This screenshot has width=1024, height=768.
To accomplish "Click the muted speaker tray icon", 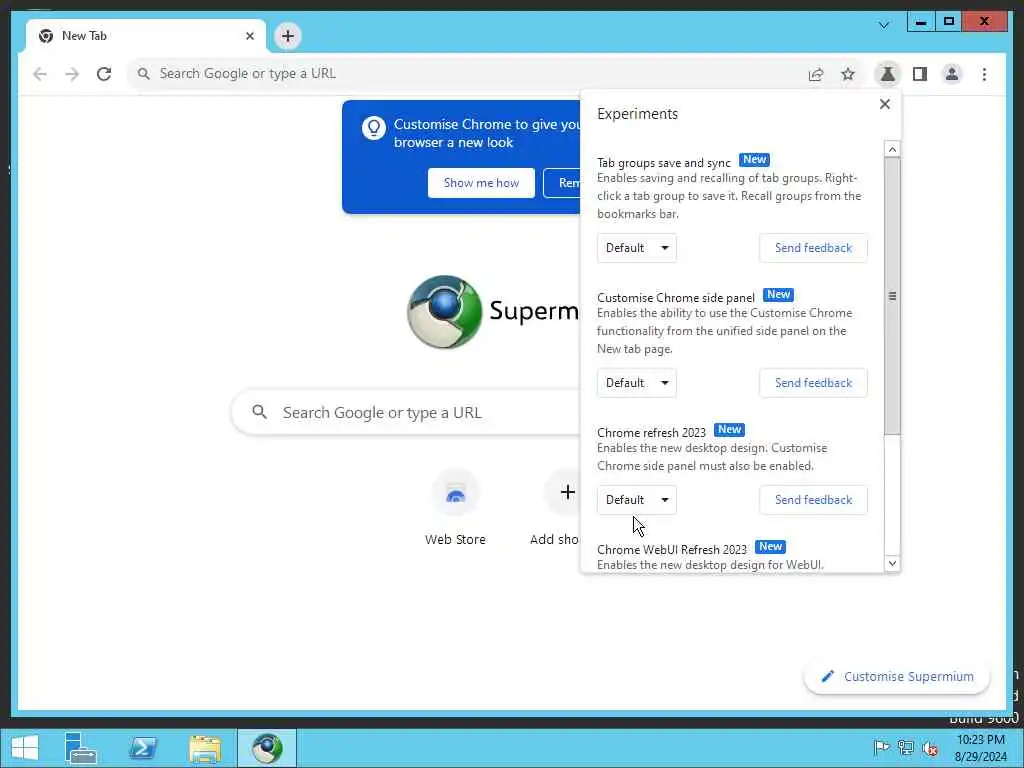I will [930, 748].
